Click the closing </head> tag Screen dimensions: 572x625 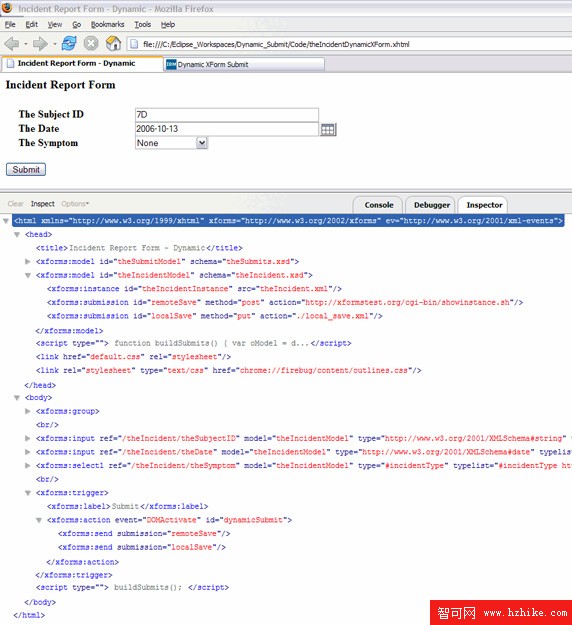pos(40,385)
